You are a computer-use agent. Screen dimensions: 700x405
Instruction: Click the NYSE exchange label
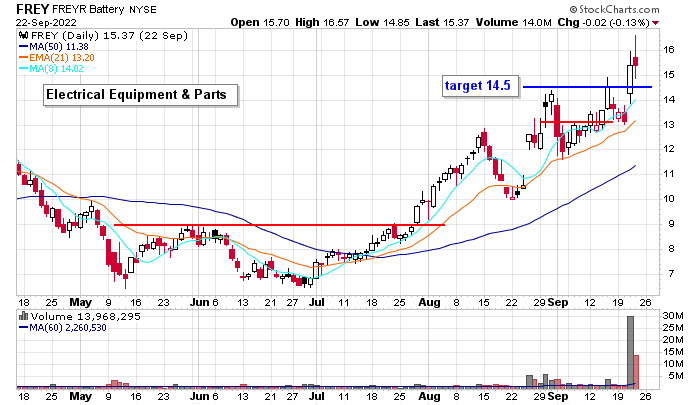(x=143, y=10)
